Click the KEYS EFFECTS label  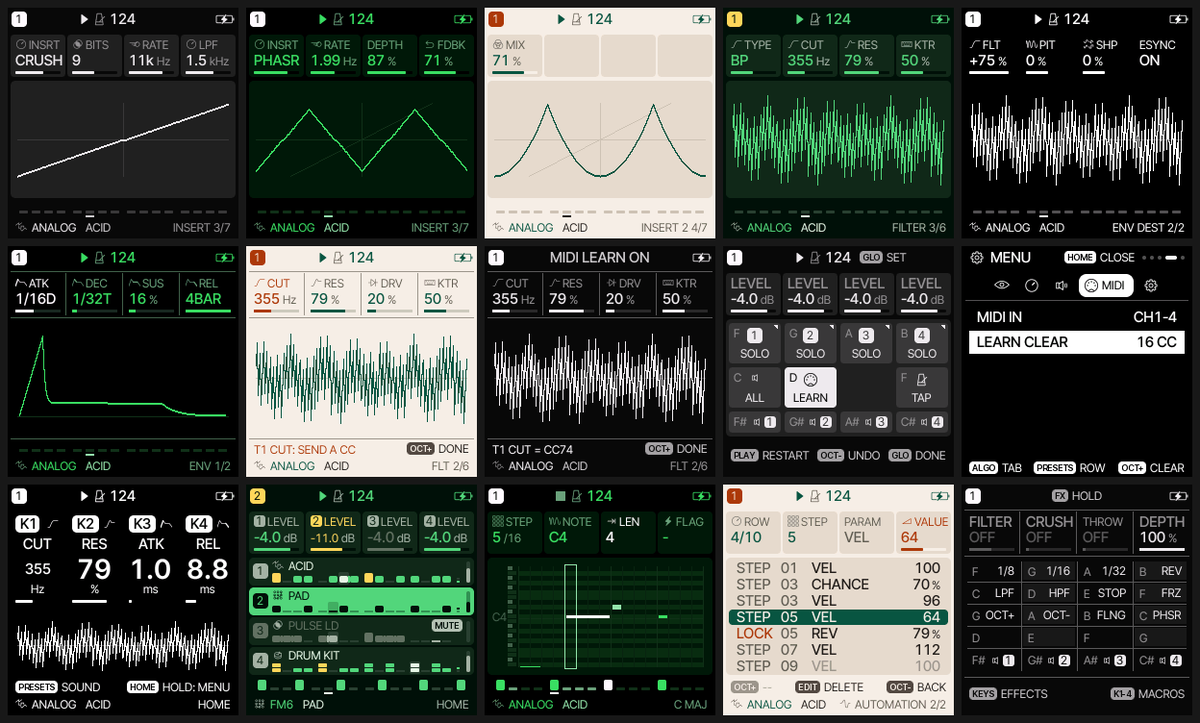[x=1008, y=693]
